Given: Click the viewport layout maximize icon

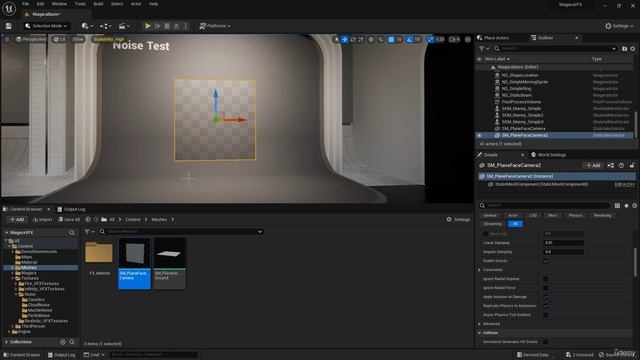Looking at the screenshot, I should [x=468, y=39].
